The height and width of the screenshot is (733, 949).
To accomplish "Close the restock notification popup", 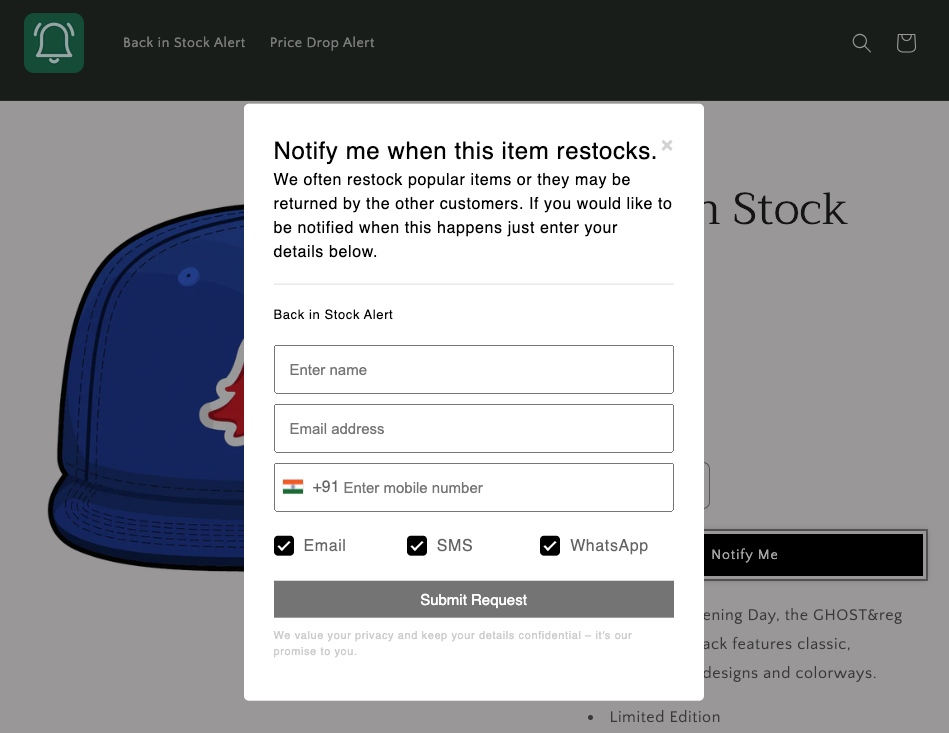I will click(667, 146).
